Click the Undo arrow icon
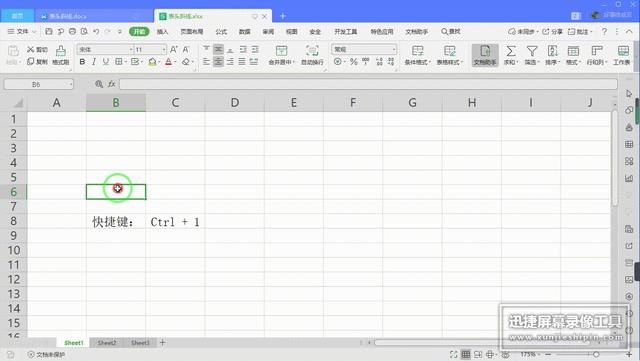The width and height of the screenshot is (640, 361). coord(96,31)
